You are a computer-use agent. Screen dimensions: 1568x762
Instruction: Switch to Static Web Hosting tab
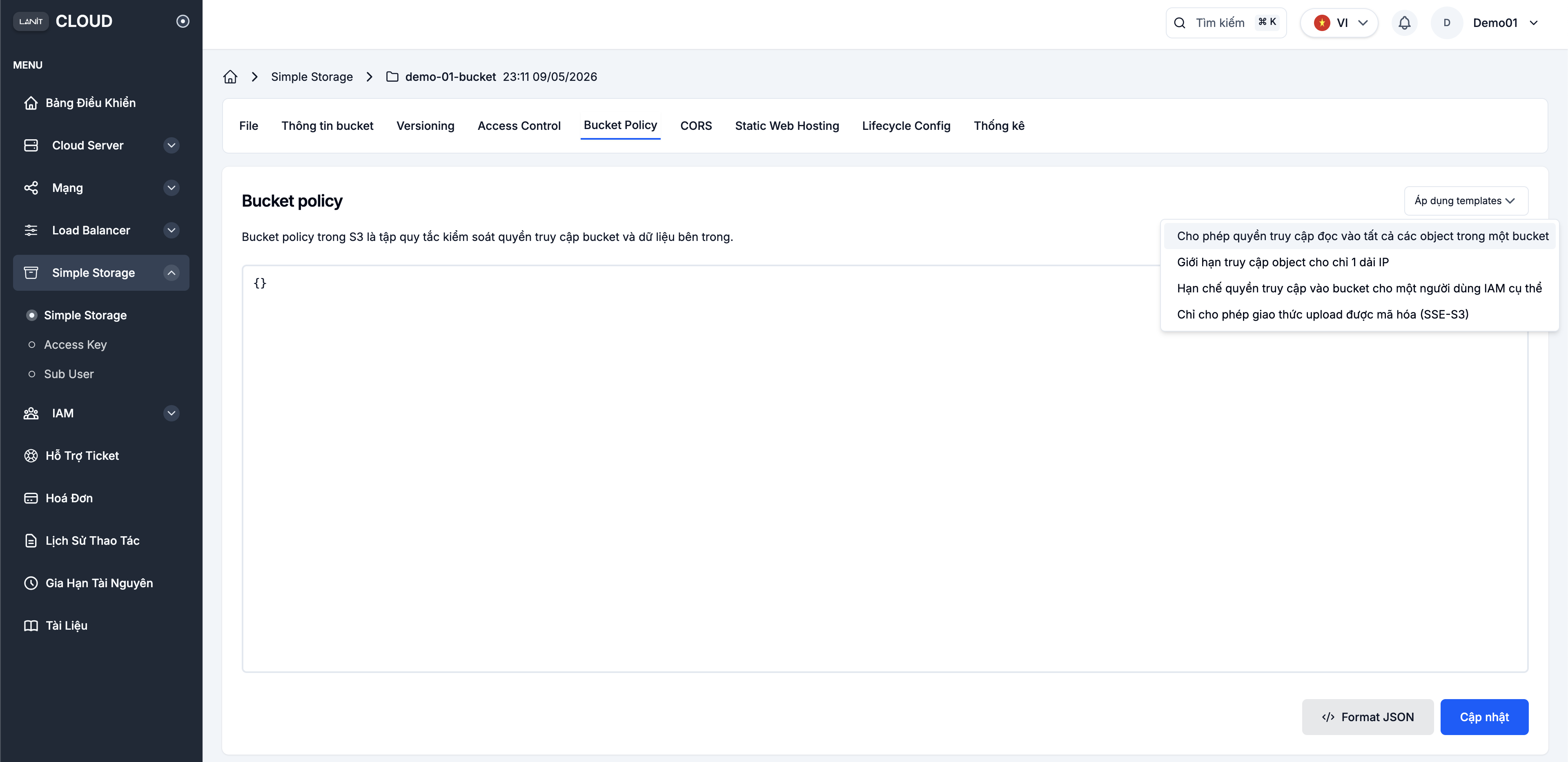coord(787,126)
